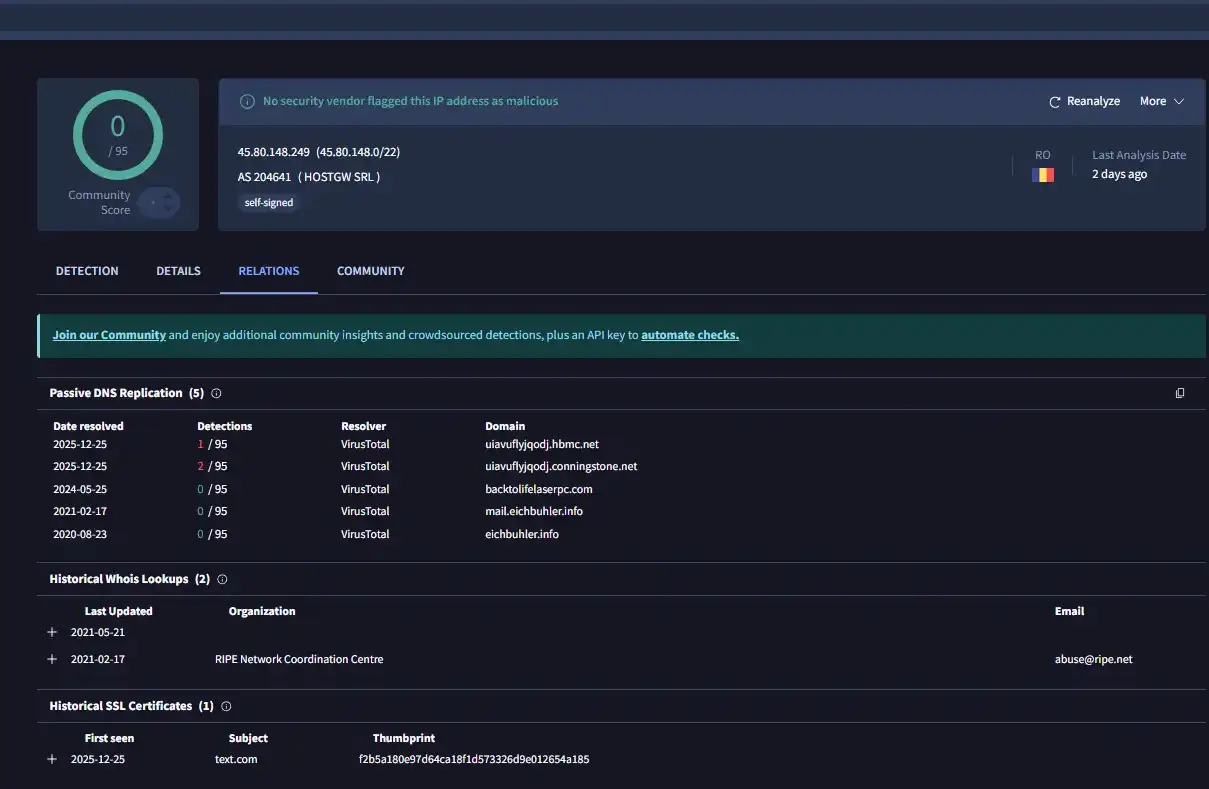The width and height of the screenshot is (1209, 789).
Task: Click the info icon in no-vendor-flagged banner
Action: coord(247,102)
